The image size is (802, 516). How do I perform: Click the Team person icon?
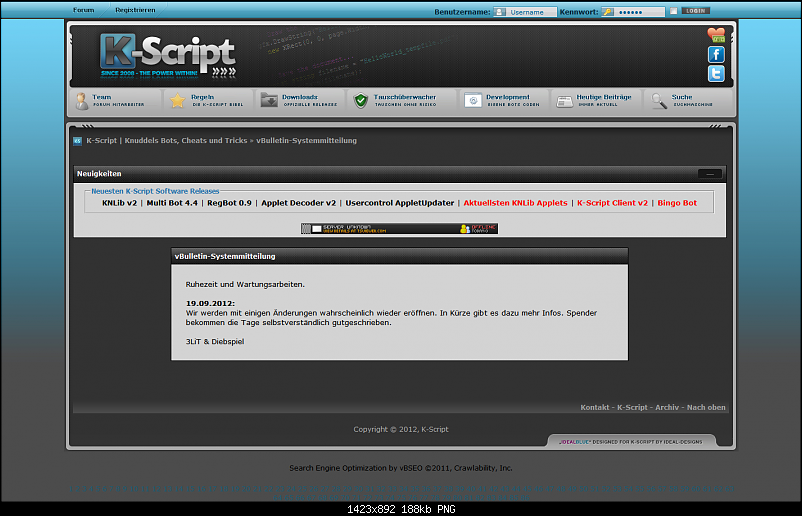pyautogui.click(x=81, y=101)
